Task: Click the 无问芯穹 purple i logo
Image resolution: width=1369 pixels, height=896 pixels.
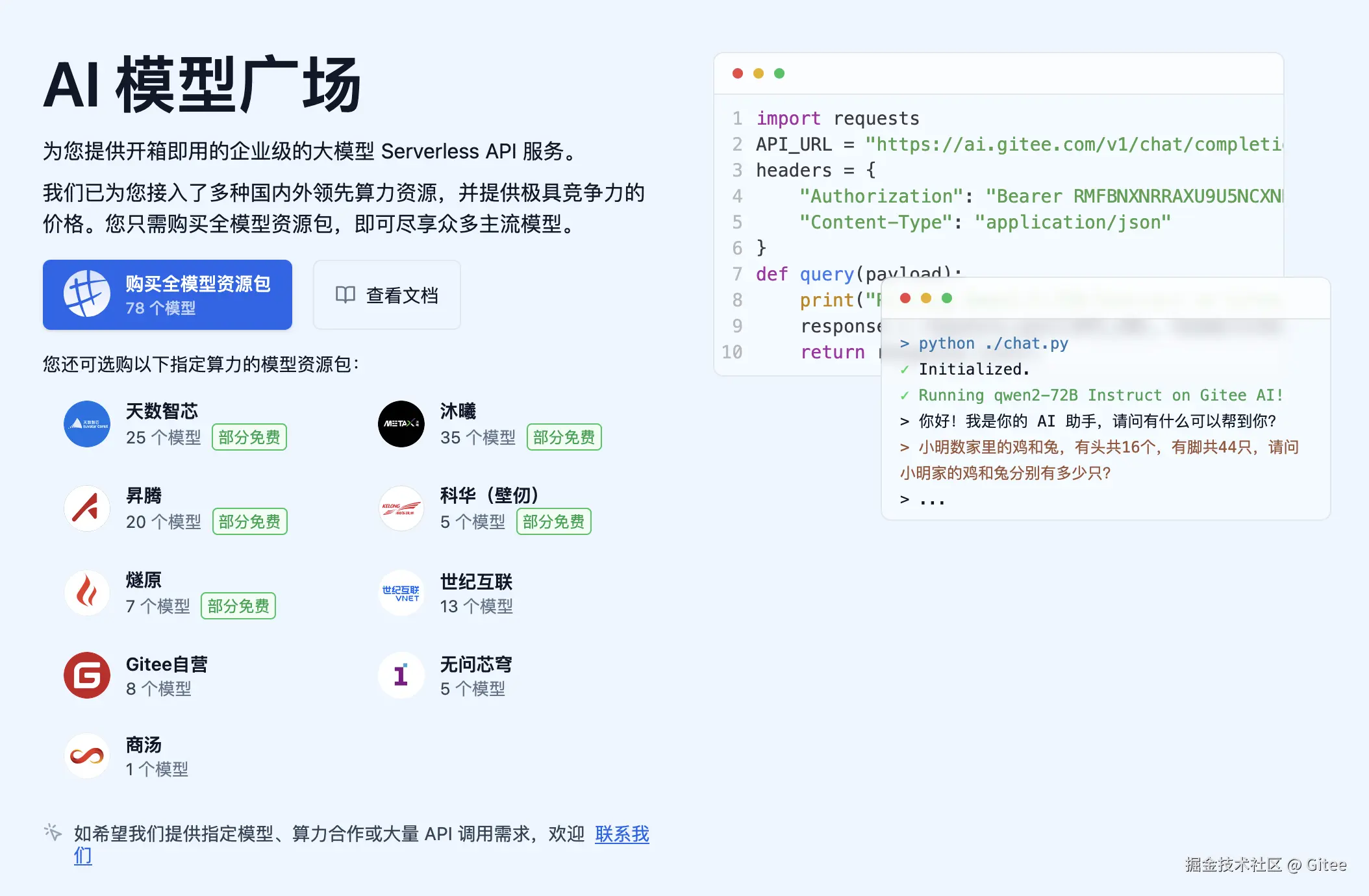Action: [x=401, y=675]
